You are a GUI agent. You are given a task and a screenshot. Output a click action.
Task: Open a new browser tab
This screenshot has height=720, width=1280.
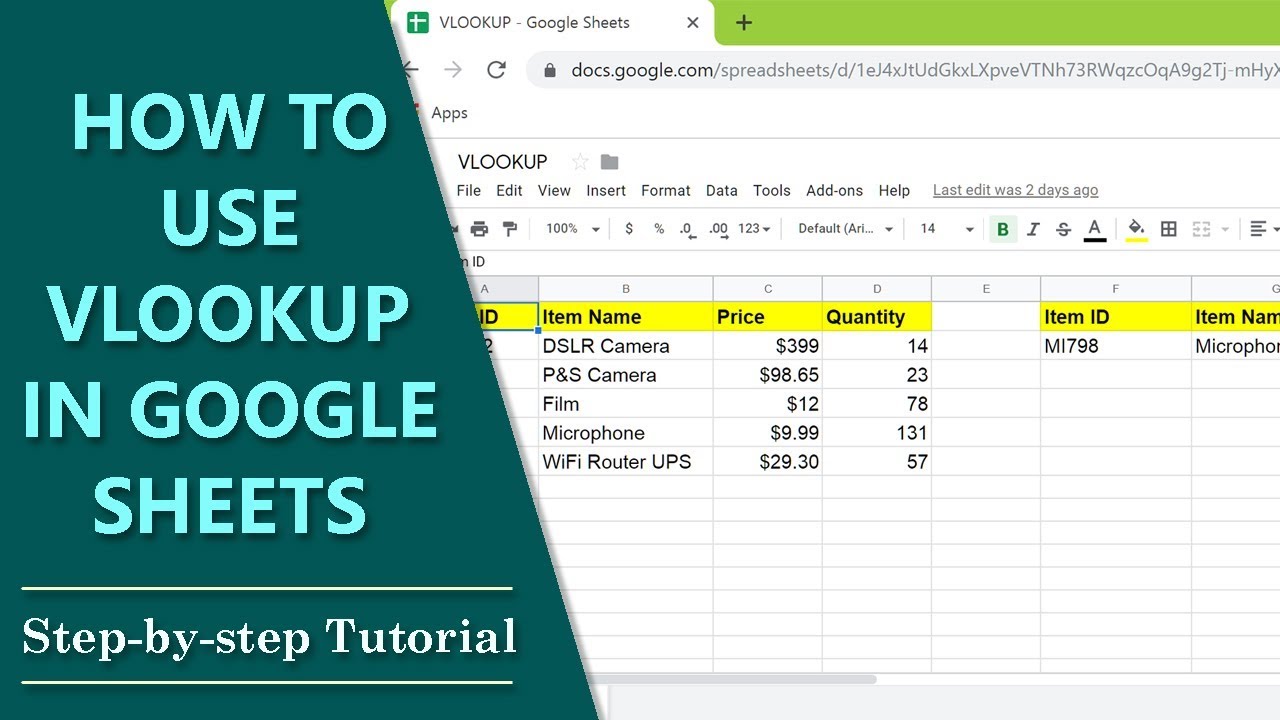(x=744, y=23)
